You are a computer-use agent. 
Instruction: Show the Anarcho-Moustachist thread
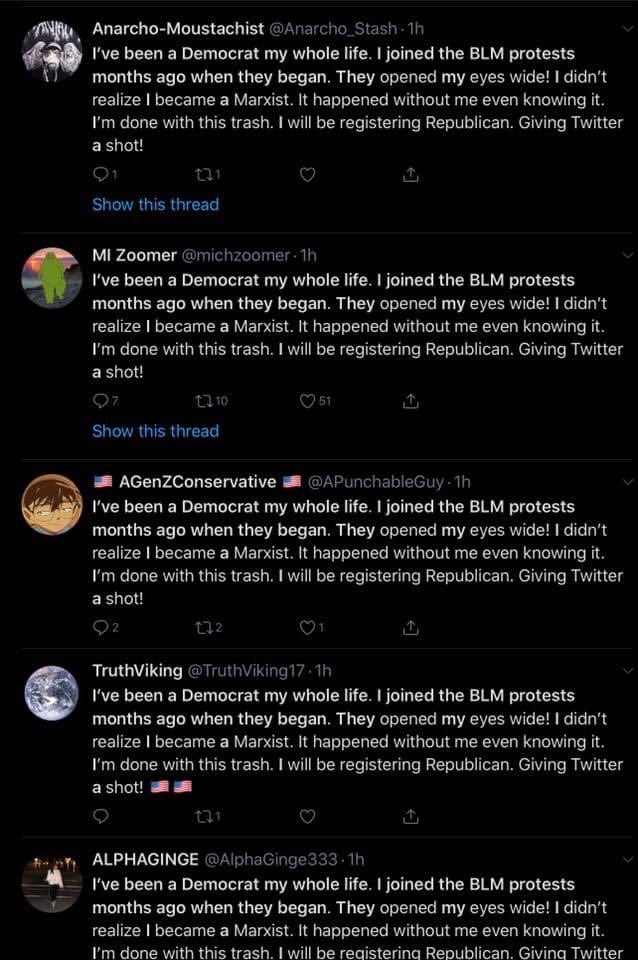pos(156,204)
